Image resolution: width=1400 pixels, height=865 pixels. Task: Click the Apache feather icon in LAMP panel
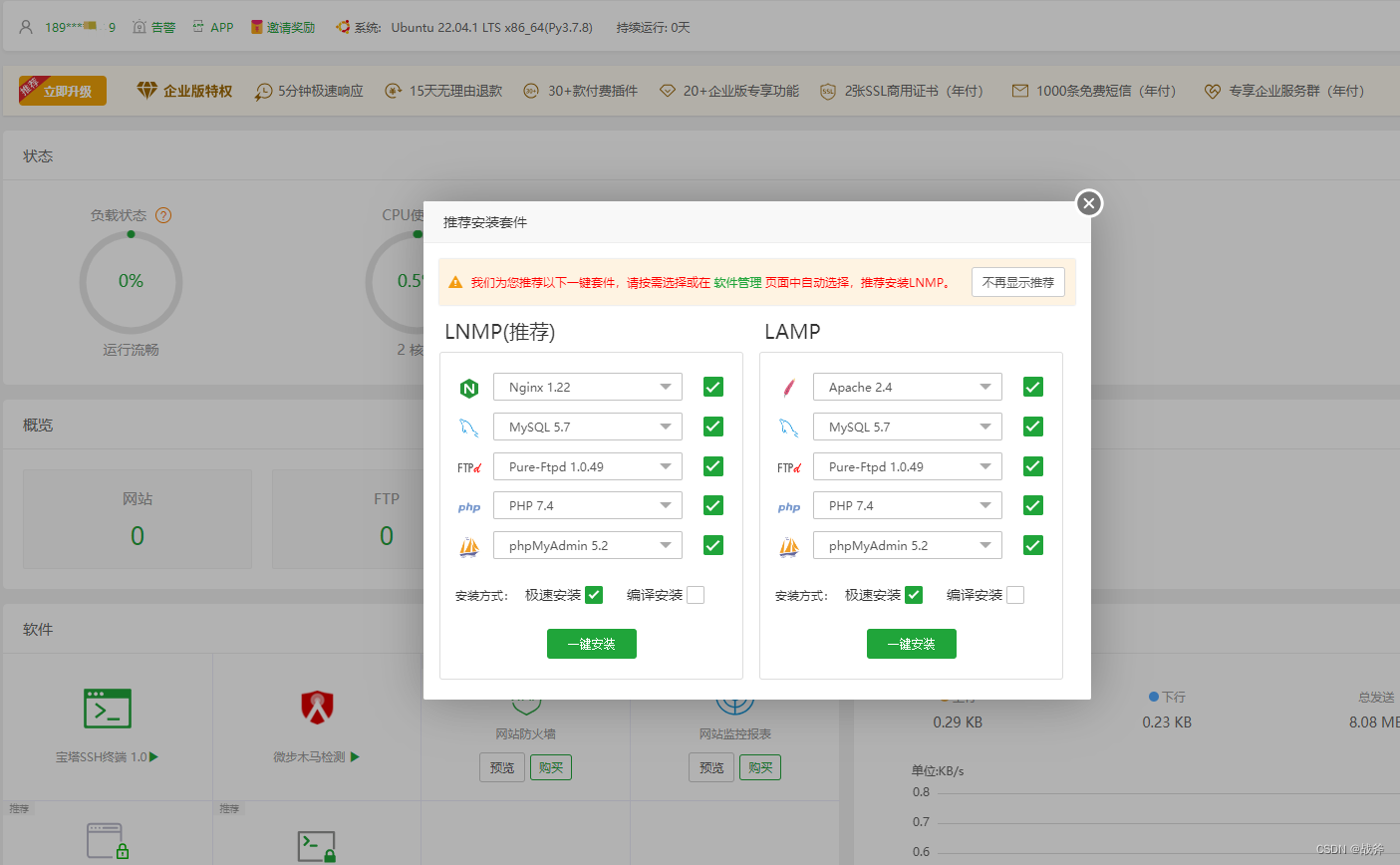point(789,388)
